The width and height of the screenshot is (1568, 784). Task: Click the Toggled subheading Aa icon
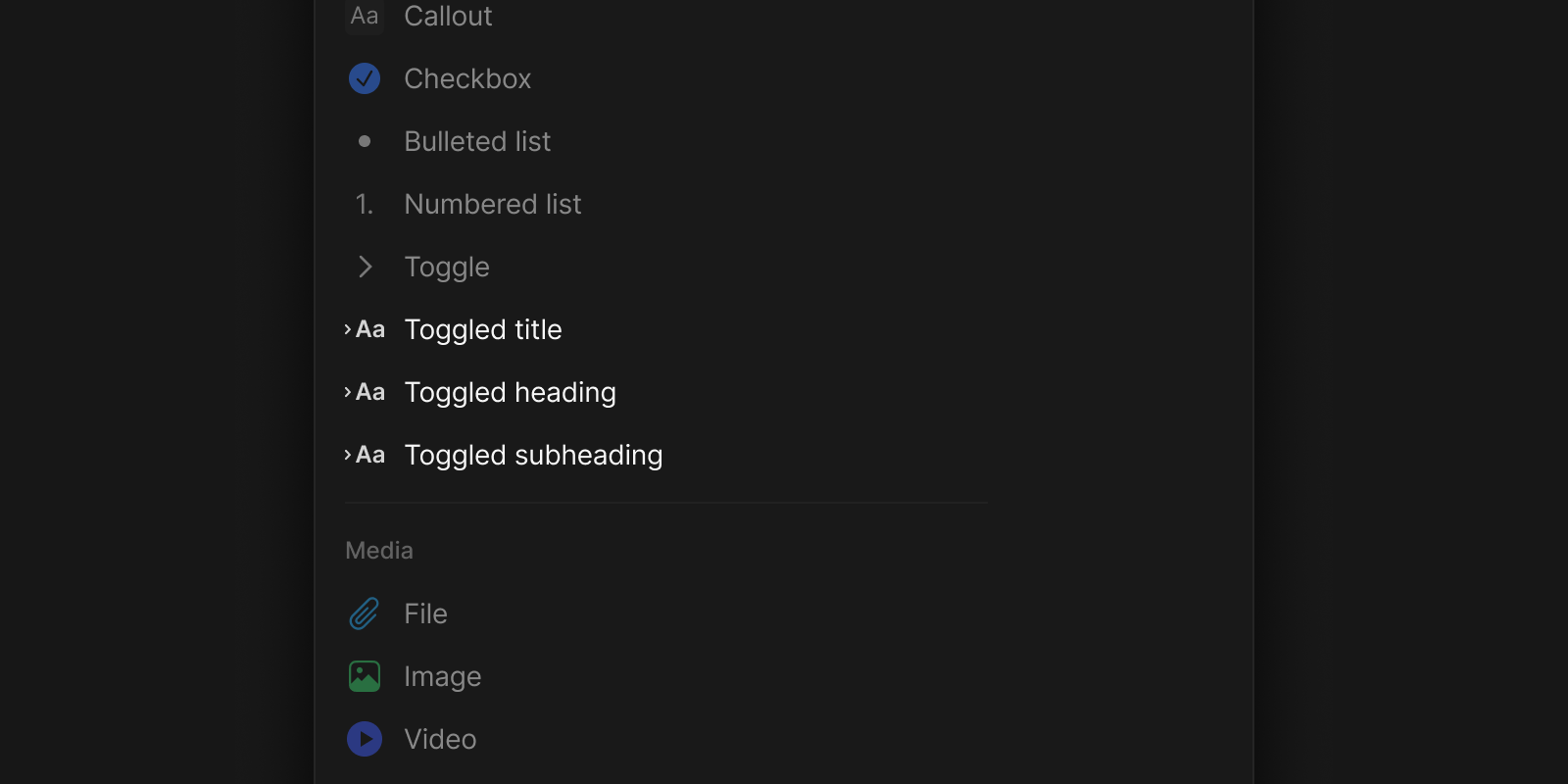tap(365, 455)
